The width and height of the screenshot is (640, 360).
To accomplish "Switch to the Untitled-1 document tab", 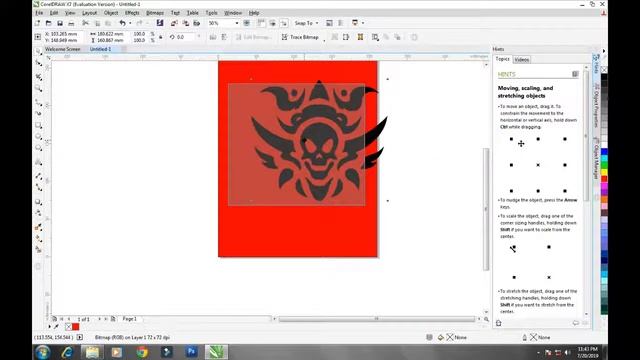I will 100,49.
